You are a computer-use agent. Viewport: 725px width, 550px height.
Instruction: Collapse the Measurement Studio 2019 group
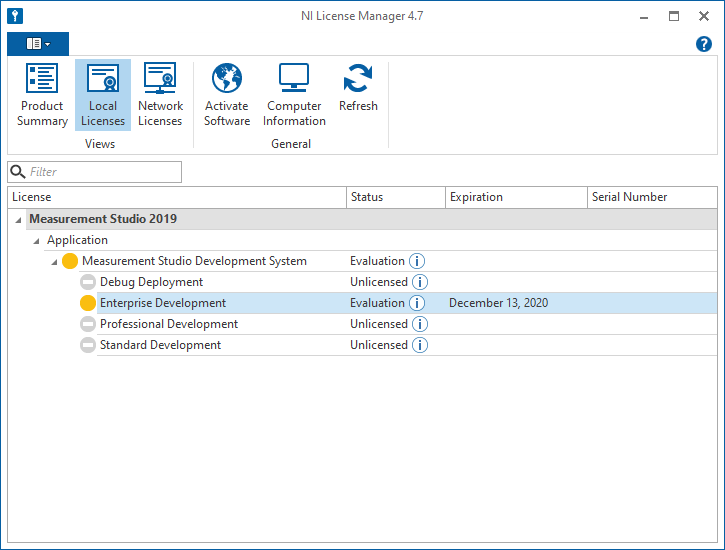click(x=18, y=220)
